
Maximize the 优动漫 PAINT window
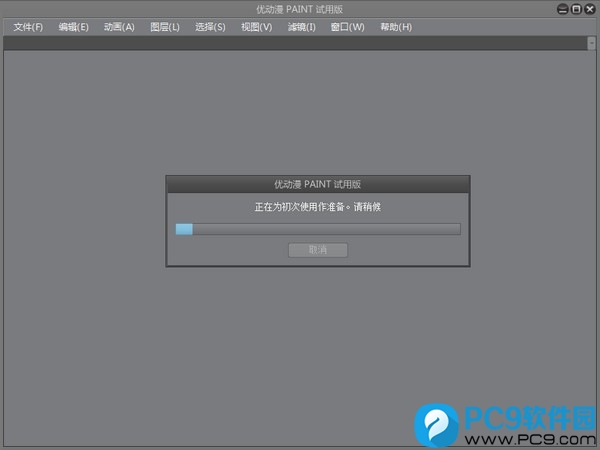(x=576, y=9)
